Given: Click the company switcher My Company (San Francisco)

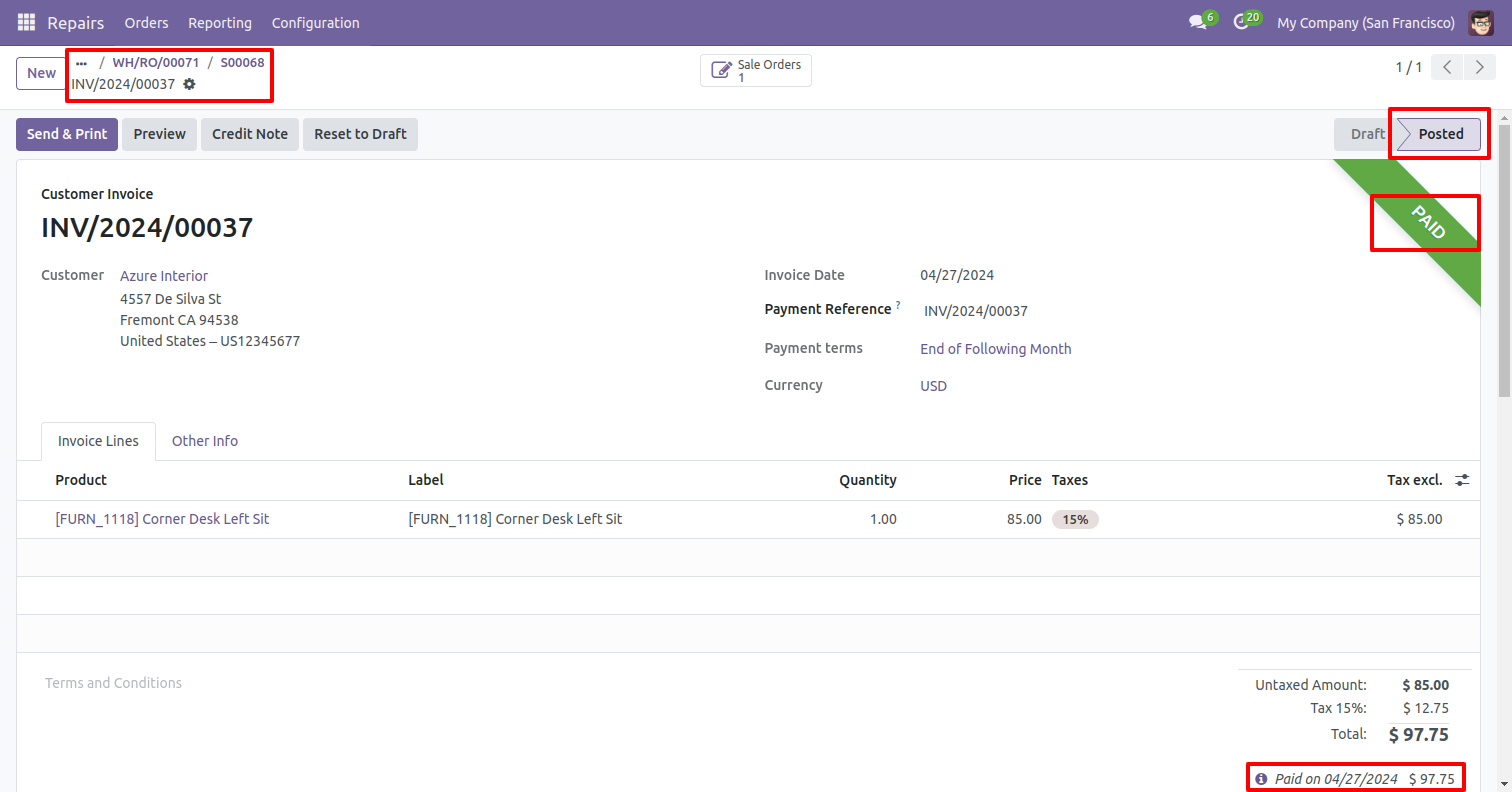Looking at the screenshot, I should tap(1366, 22).
